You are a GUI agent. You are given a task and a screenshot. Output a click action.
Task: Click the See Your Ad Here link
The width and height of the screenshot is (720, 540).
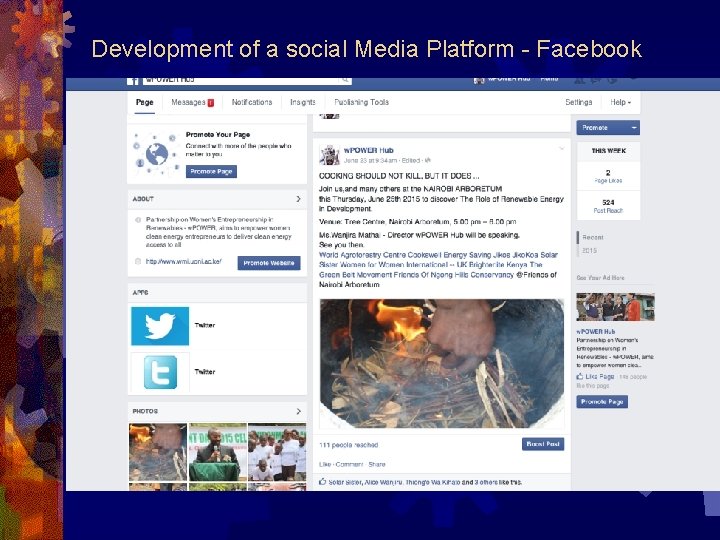tap(601, 277)
